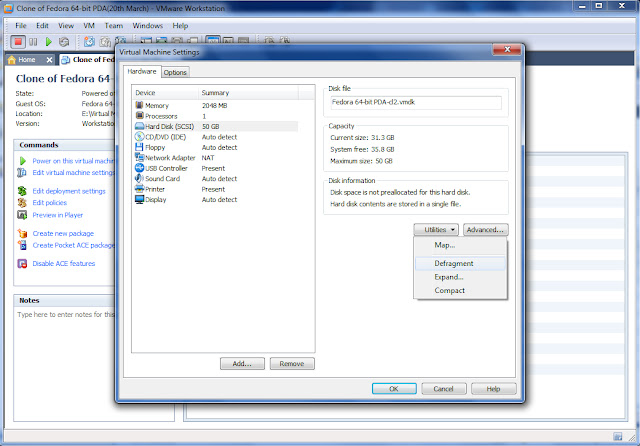The width and height of the screenshot is (640, 446).
Task: Open the Edit menu
Action: coord(42,26)
